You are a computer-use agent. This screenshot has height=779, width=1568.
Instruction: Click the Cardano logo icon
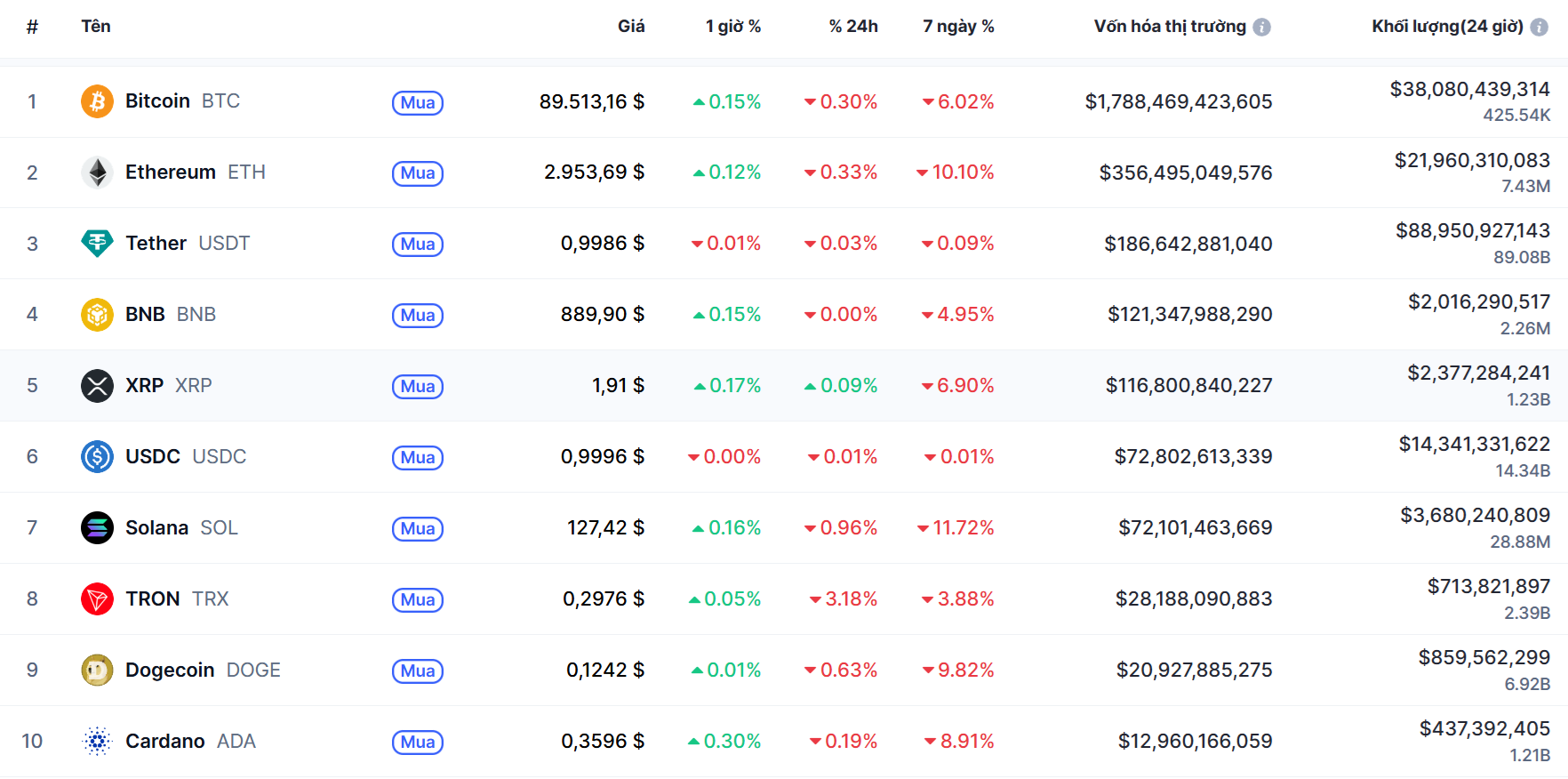point(97,742)
